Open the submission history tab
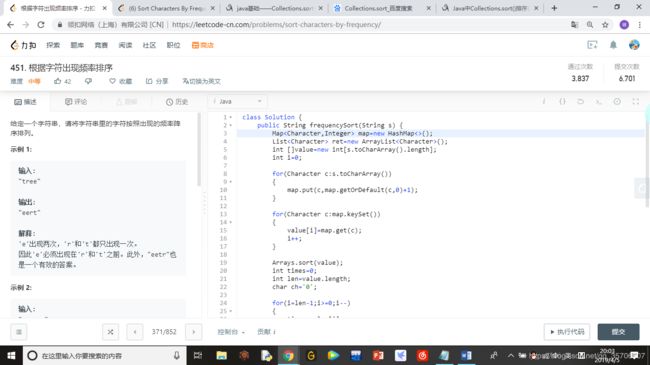Image resolution: width=650 pixels, height=365 pixels. 177,102
